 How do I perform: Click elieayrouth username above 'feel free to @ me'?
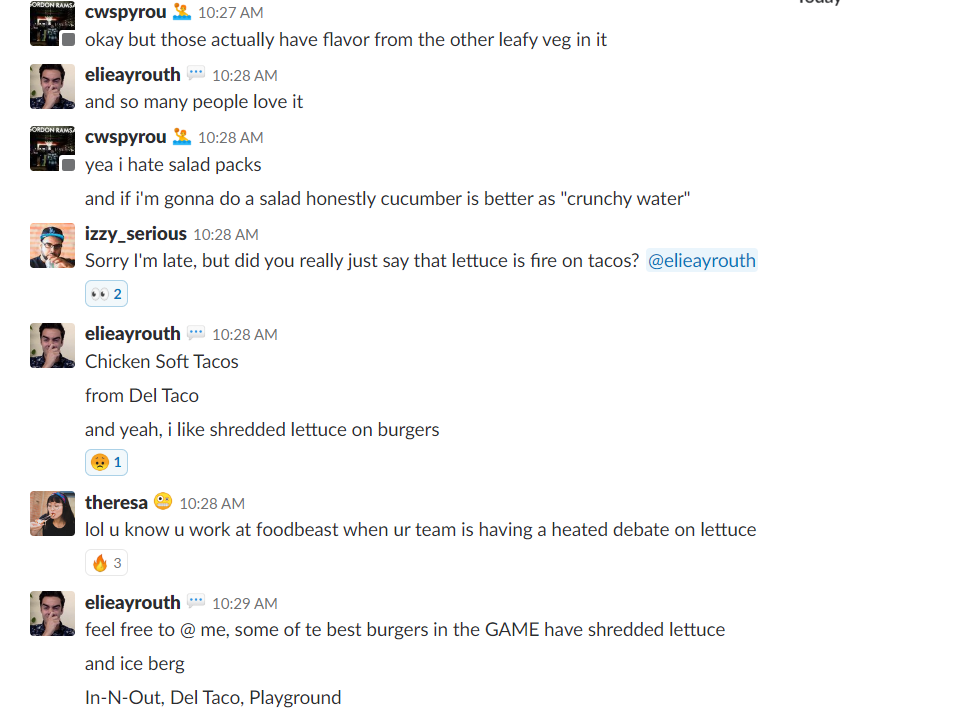pos(132,602)
